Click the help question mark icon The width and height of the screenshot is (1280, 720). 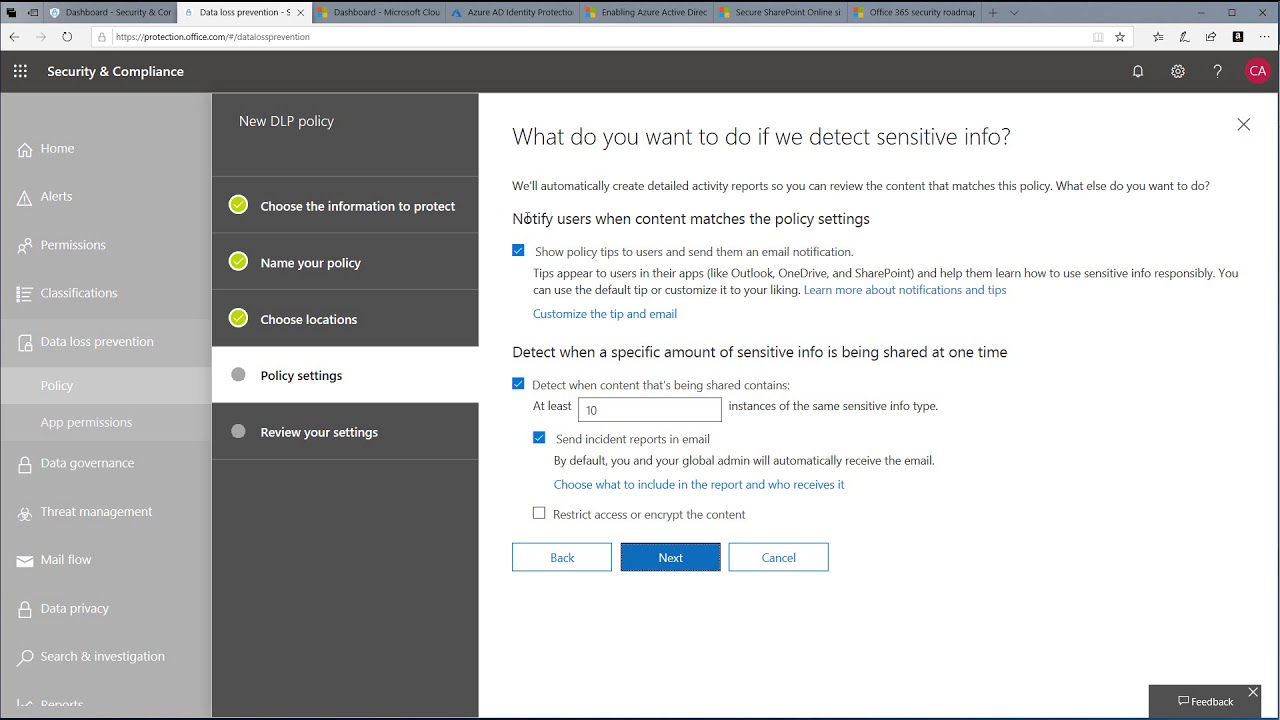coord(1217,71)
